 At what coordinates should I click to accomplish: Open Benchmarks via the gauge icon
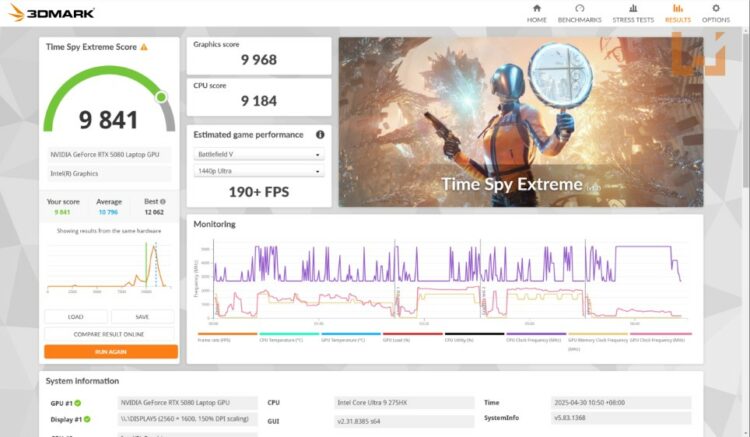579,8
